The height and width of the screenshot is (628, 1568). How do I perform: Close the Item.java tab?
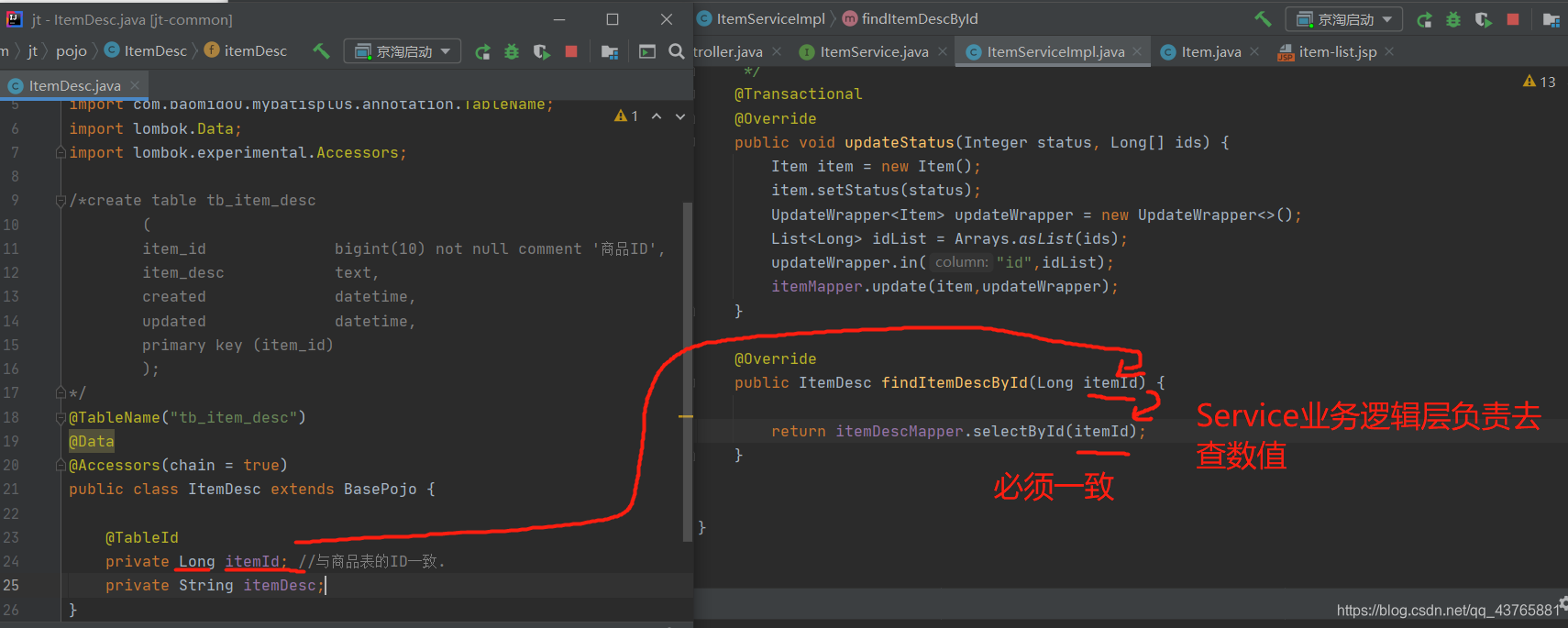[x=1254, y=51]
